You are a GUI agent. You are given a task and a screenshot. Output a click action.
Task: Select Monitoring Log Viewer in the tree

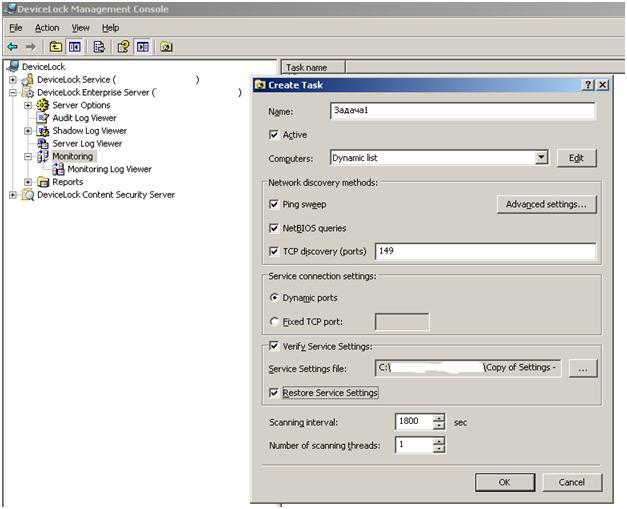110,169
